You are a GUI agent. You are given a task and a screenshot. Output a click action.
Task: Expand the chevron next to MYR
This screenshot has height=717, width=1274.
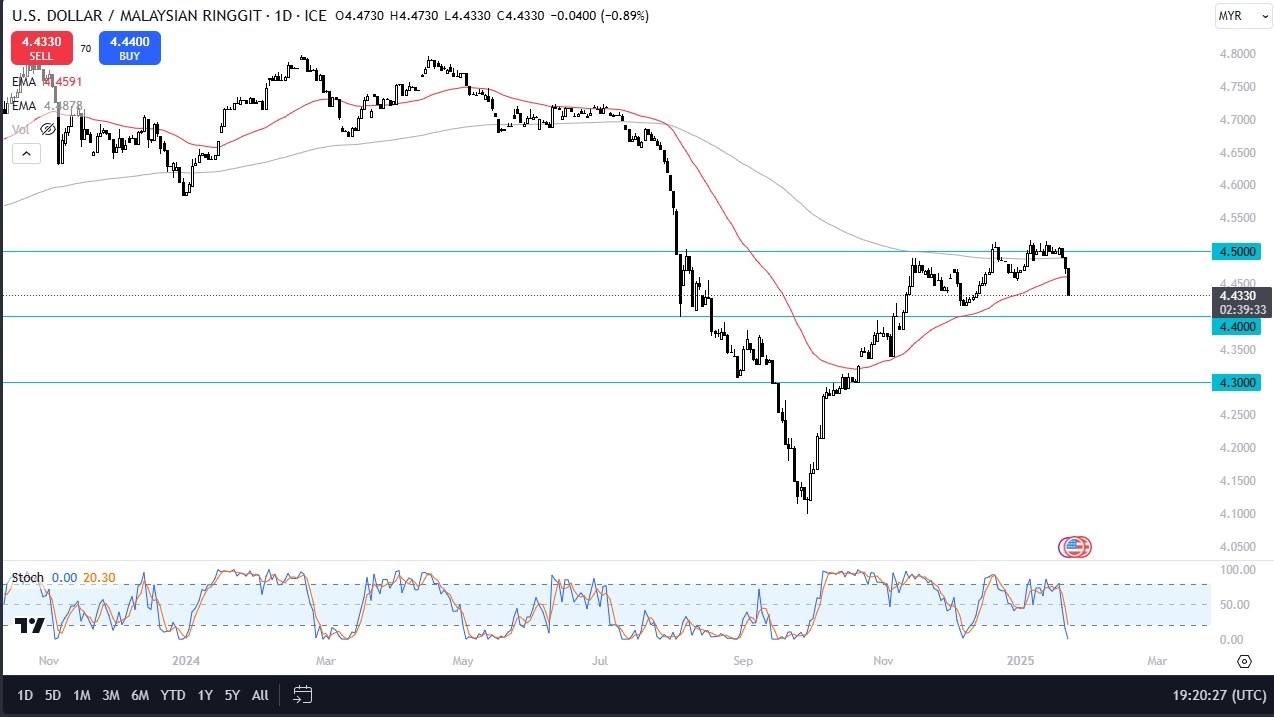pyautogui.click(x=1263, y=16)
